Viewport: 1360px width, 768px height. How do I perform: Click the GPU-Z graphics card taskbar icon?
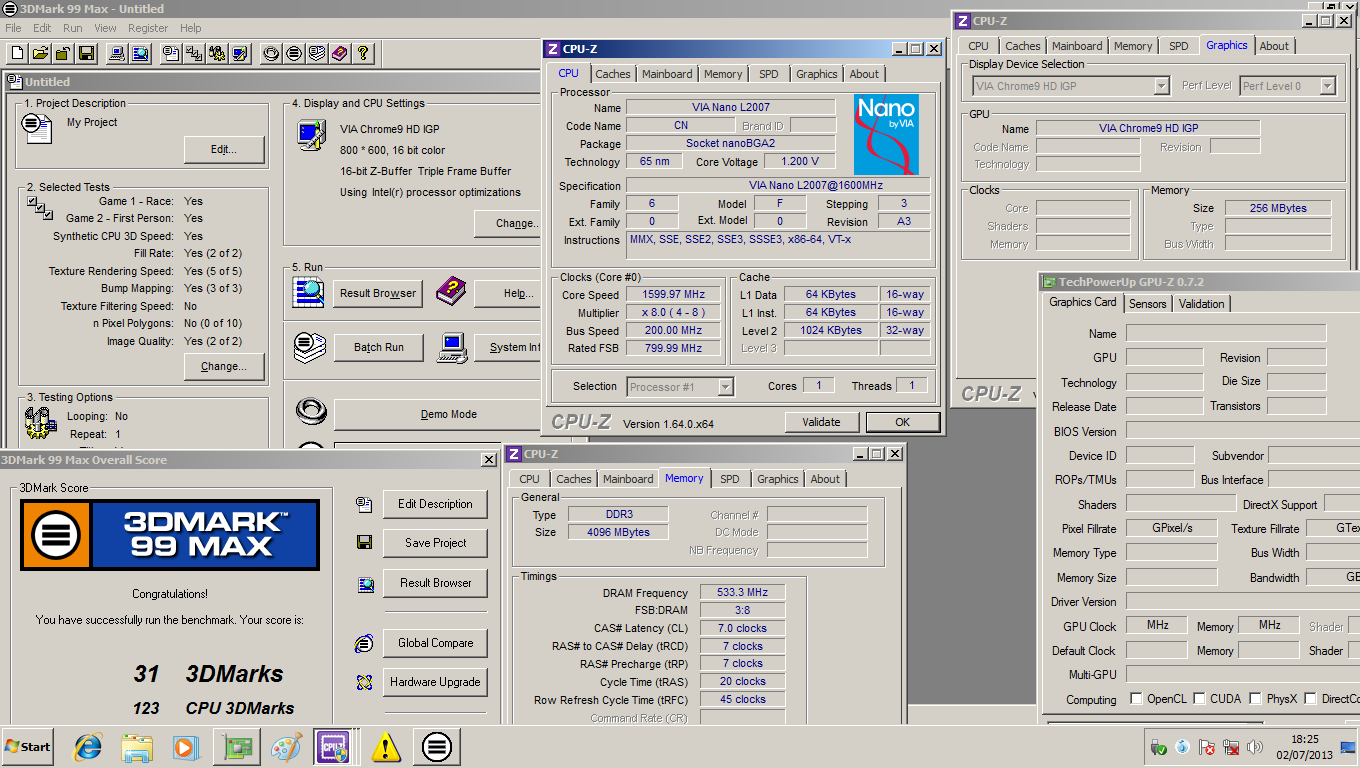pyautogui.click(x=238, y=747)
